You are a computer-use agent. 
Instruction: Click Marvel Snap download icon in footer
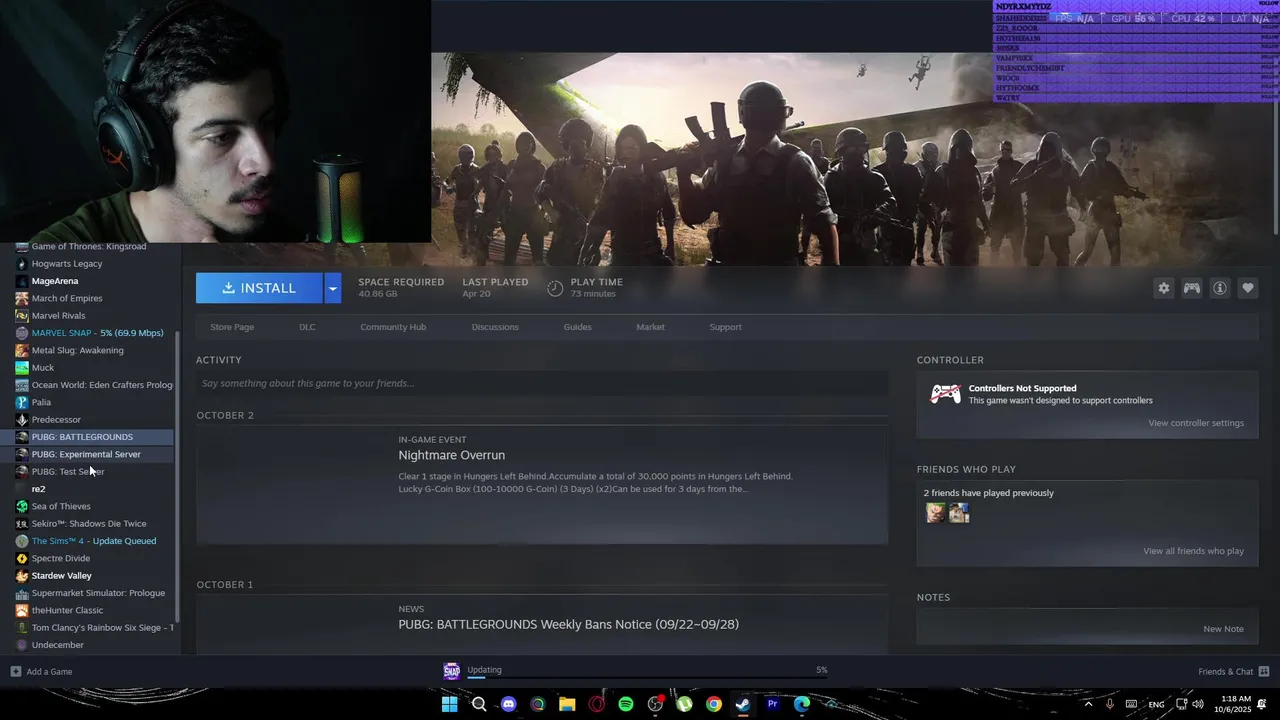tap(452, 671)
